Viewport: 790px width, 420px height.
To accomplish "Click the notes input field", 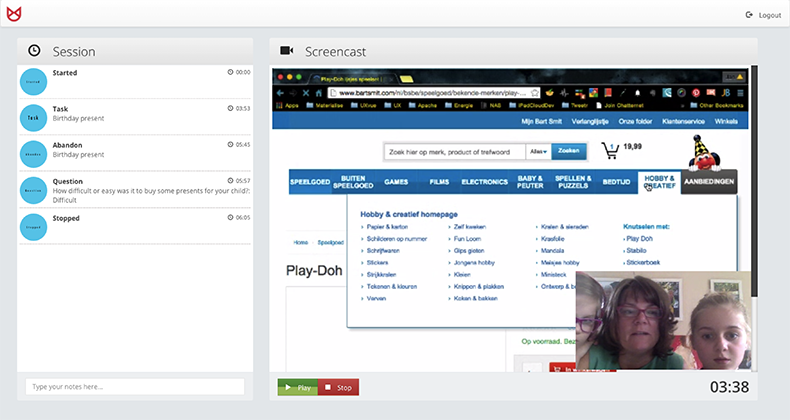I will coord(135,387).
